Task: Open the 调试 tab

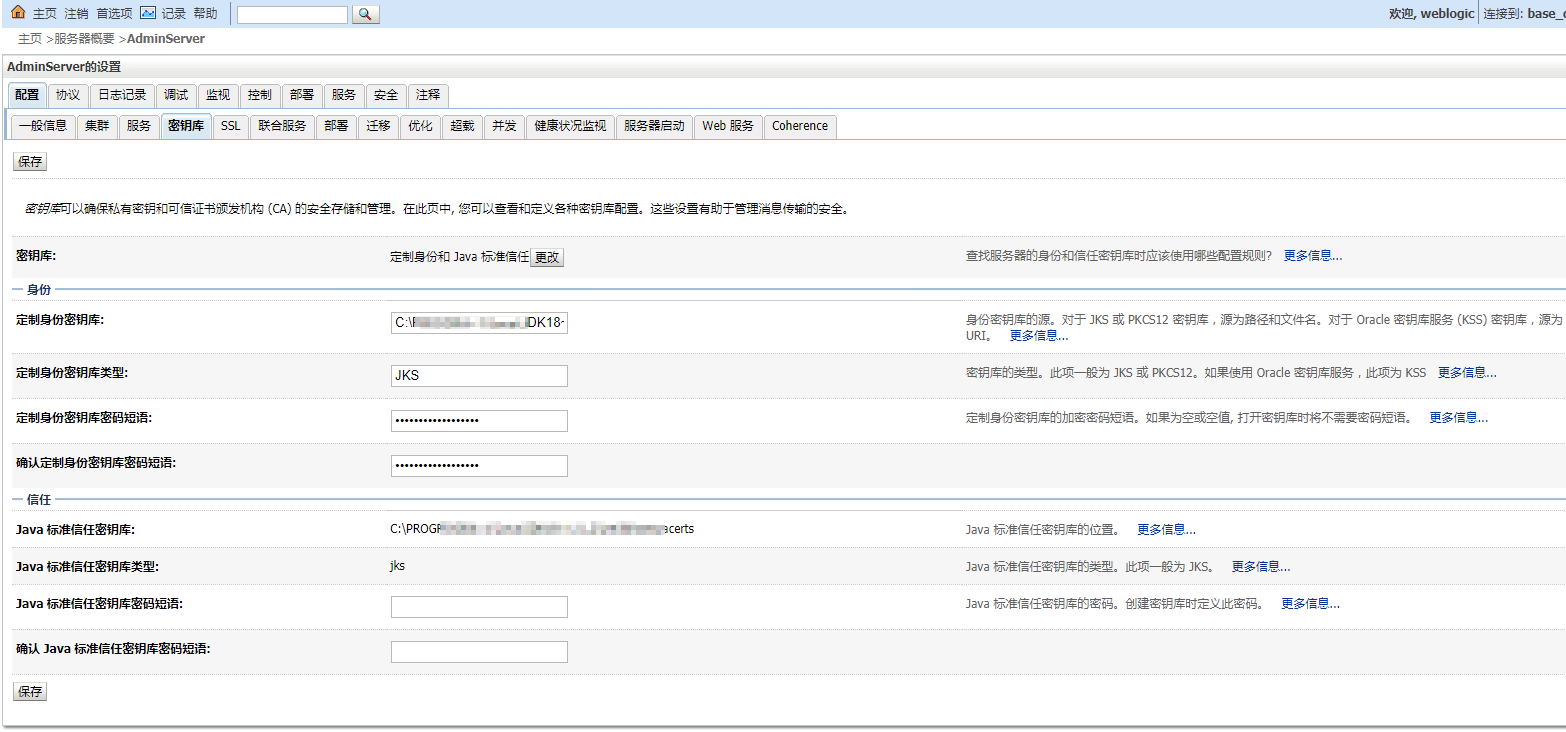Action: coord(176,95)
